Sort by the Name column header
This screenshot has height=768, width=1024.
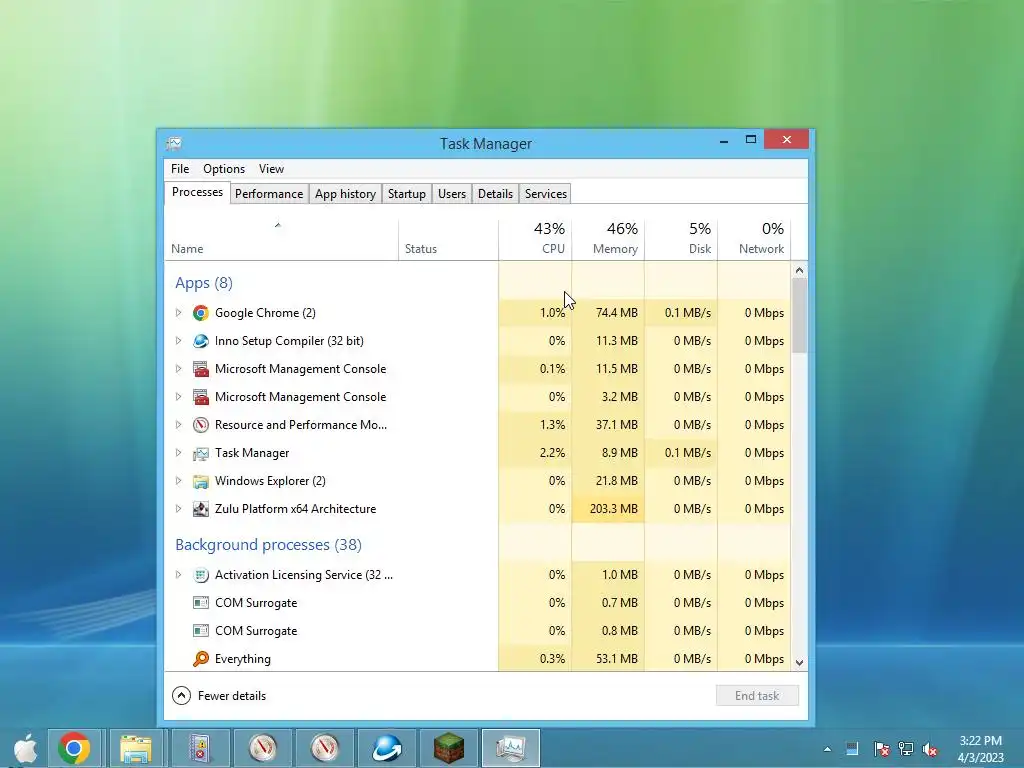(x=281, y=240)
